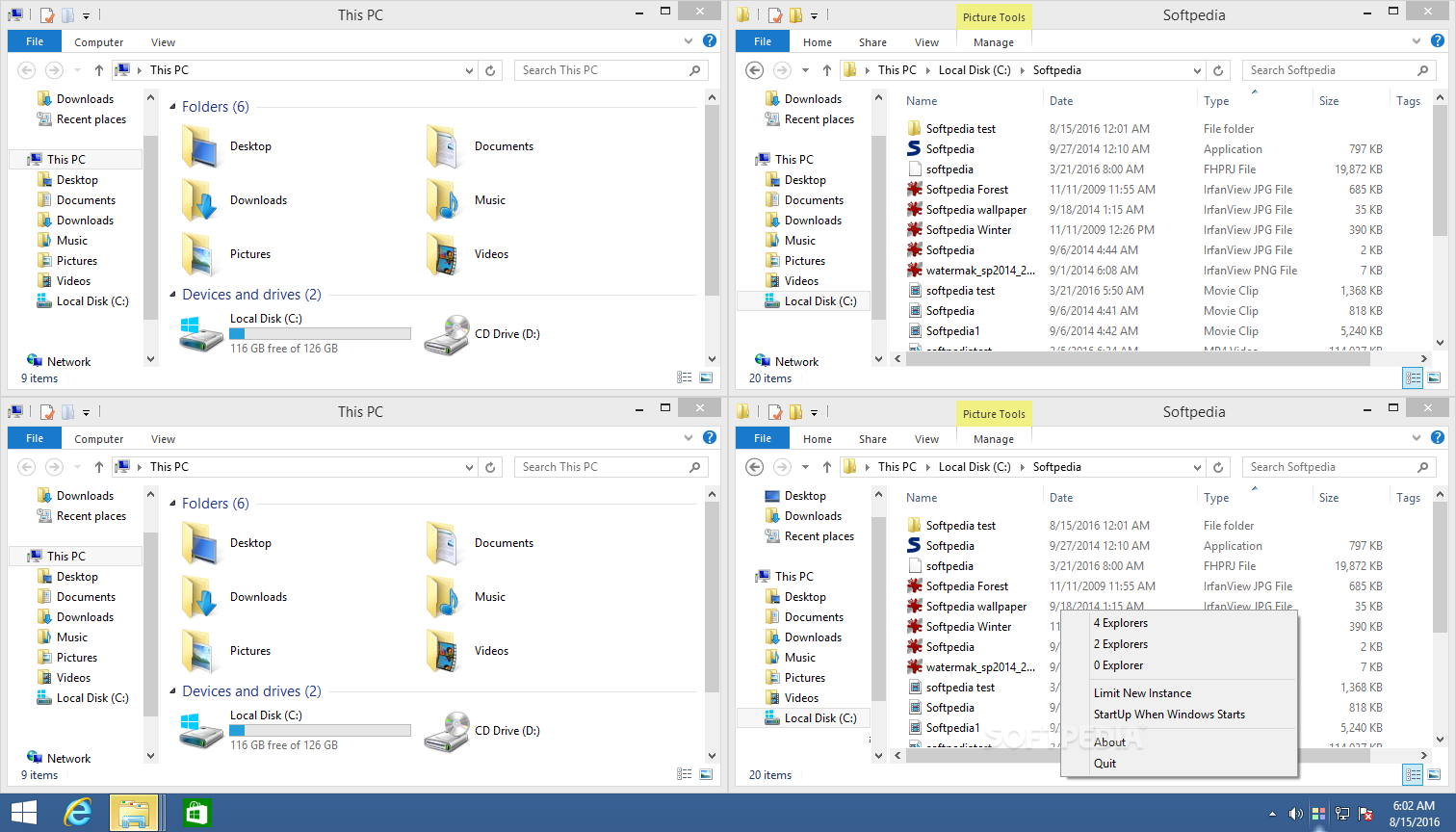Open address bar dropdown in top-right Softpedia window
Image resolution: width=1456 pixels, height=832 pixels.
[x=1197, y=70]
